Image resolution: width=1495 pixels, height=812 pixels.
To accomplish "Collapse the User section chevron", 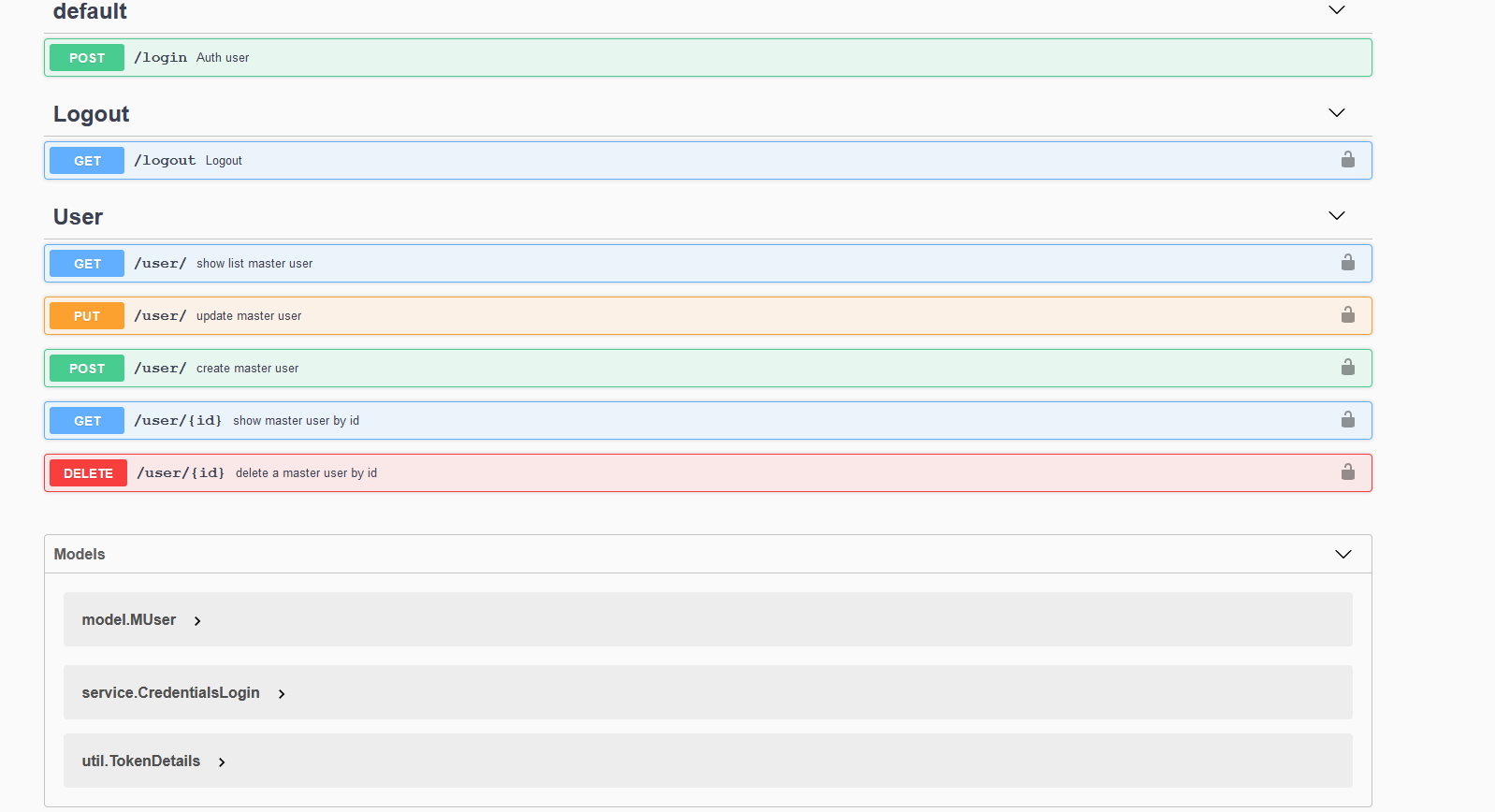I will click(x=1336, y=216).
